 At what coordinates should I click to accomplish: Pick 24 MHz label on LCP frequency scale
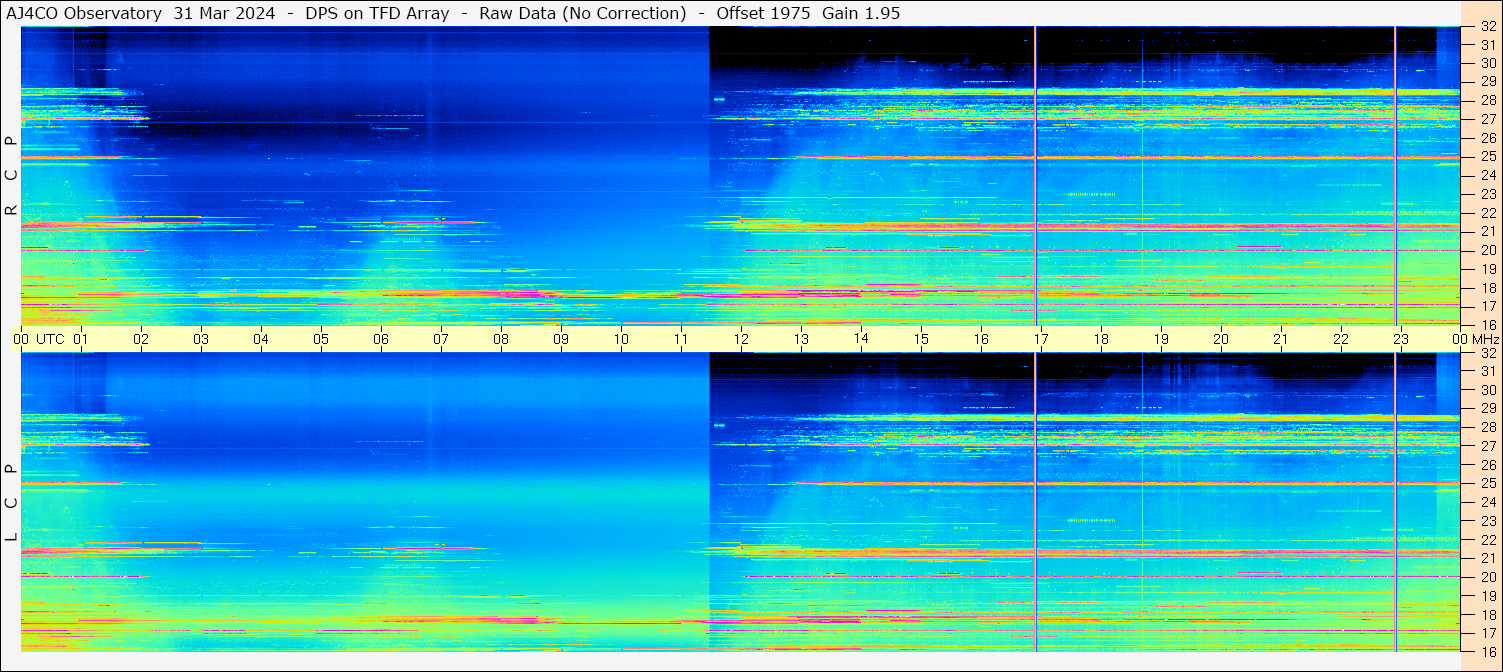[x=1488, y=502]
